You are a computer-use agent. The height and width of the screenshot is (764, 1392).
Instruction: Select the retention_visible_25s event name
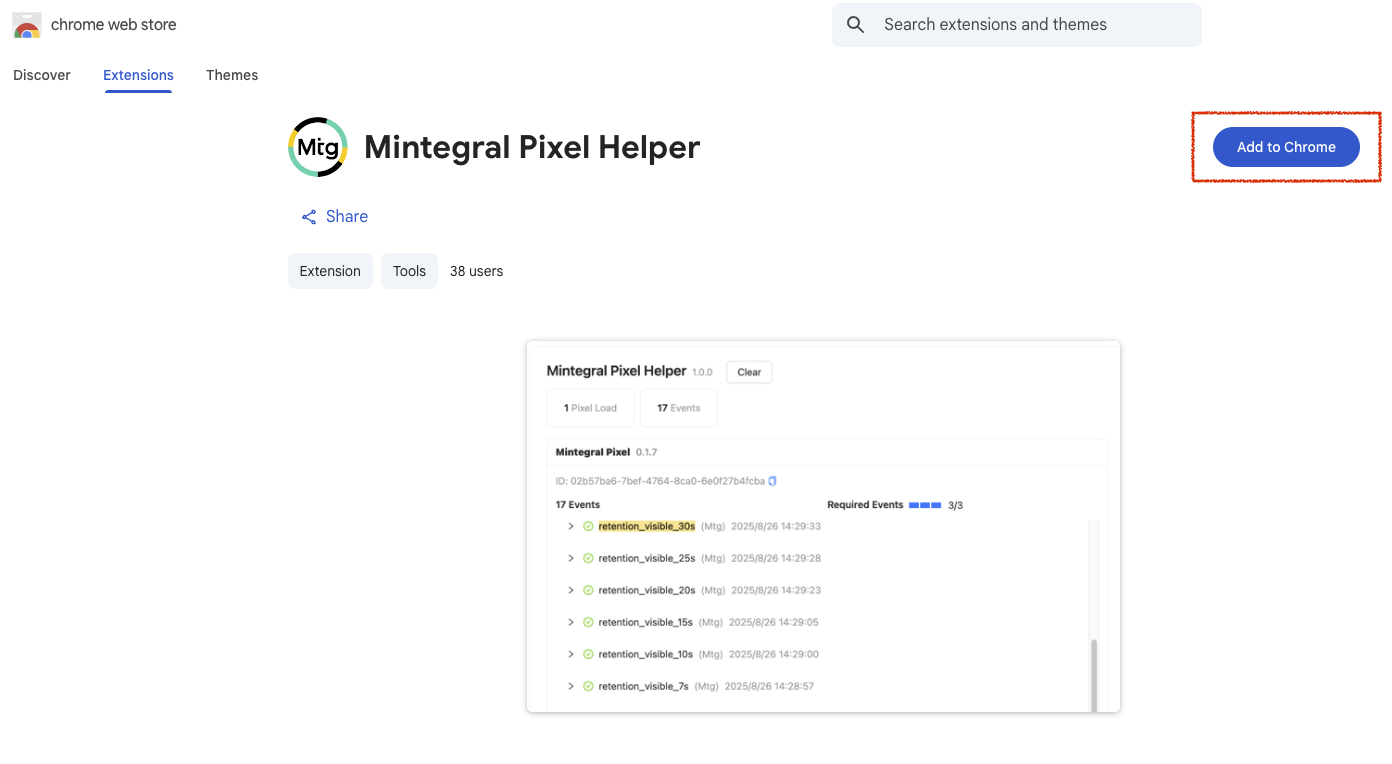(647, 558)
